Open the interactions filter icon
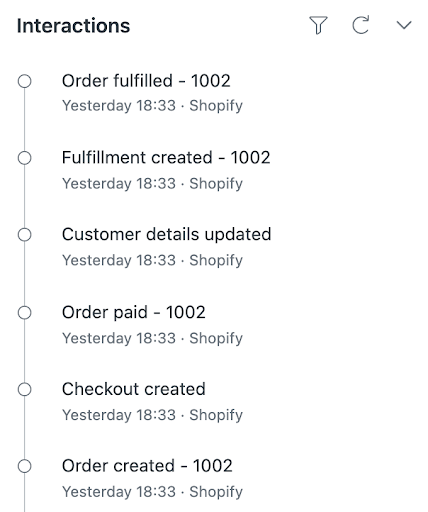 click(318, 25)
